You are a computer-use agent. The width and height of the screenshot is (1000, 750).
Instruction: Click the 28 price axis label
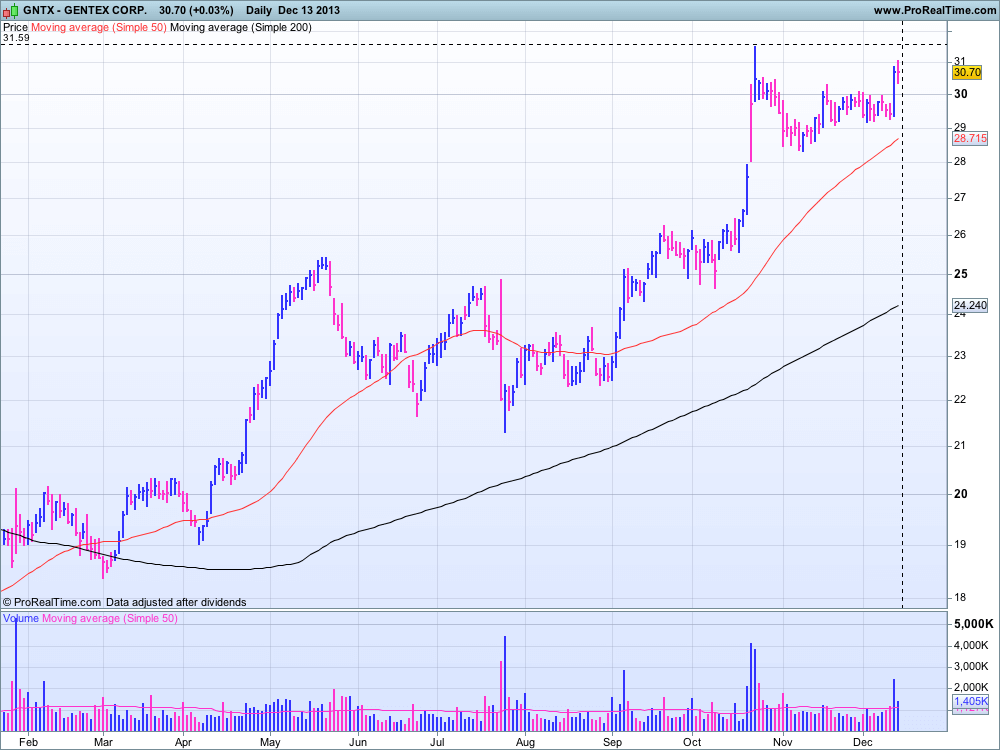point(960,161)
